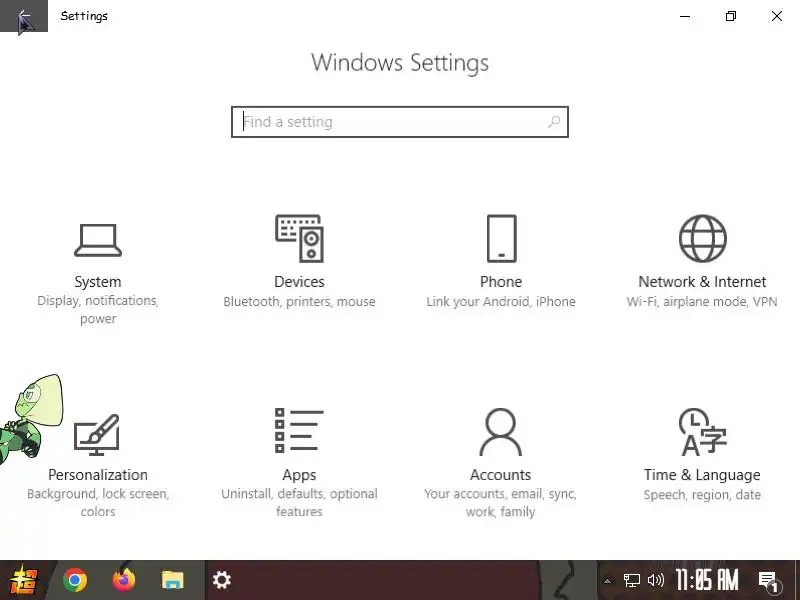Show hidden system tray icons
This screenshot has width=800, height=600.
(607, 581)
